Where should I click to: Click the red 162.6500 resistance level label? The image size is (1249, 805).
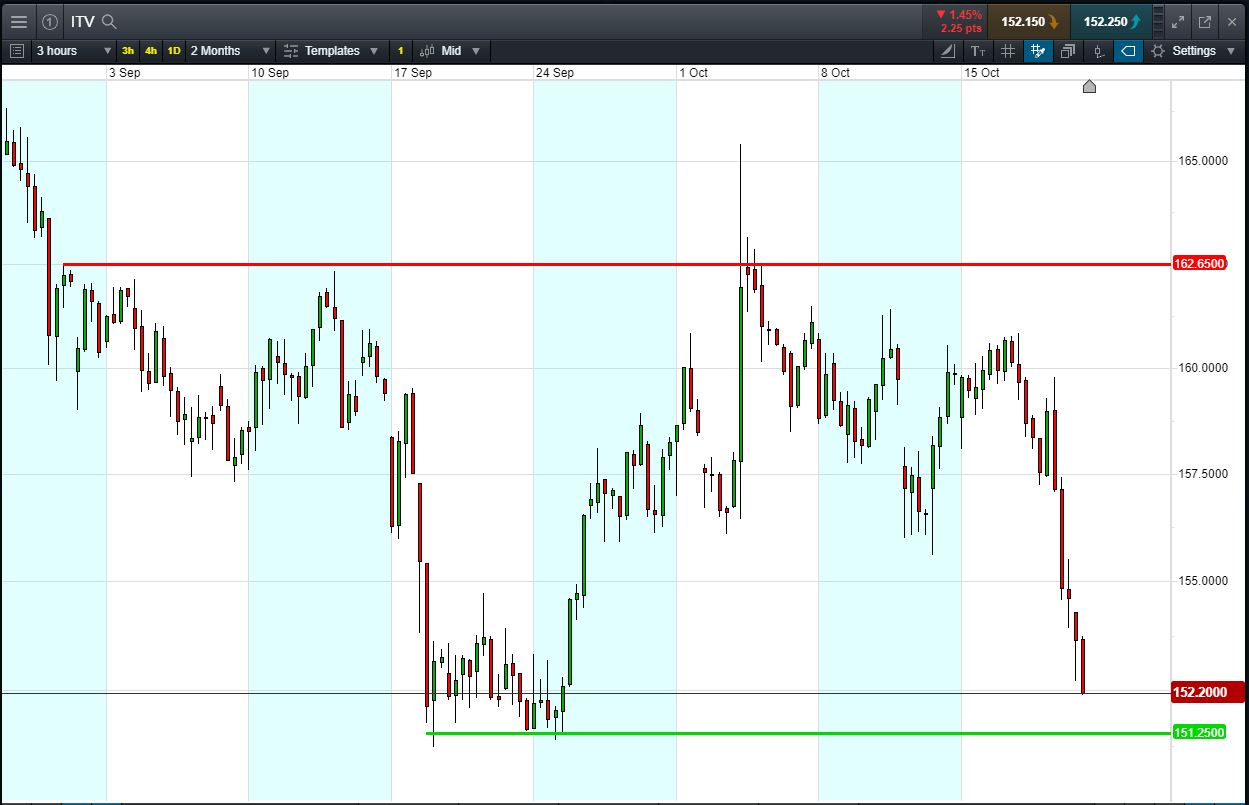click(x=1198, y=264)
